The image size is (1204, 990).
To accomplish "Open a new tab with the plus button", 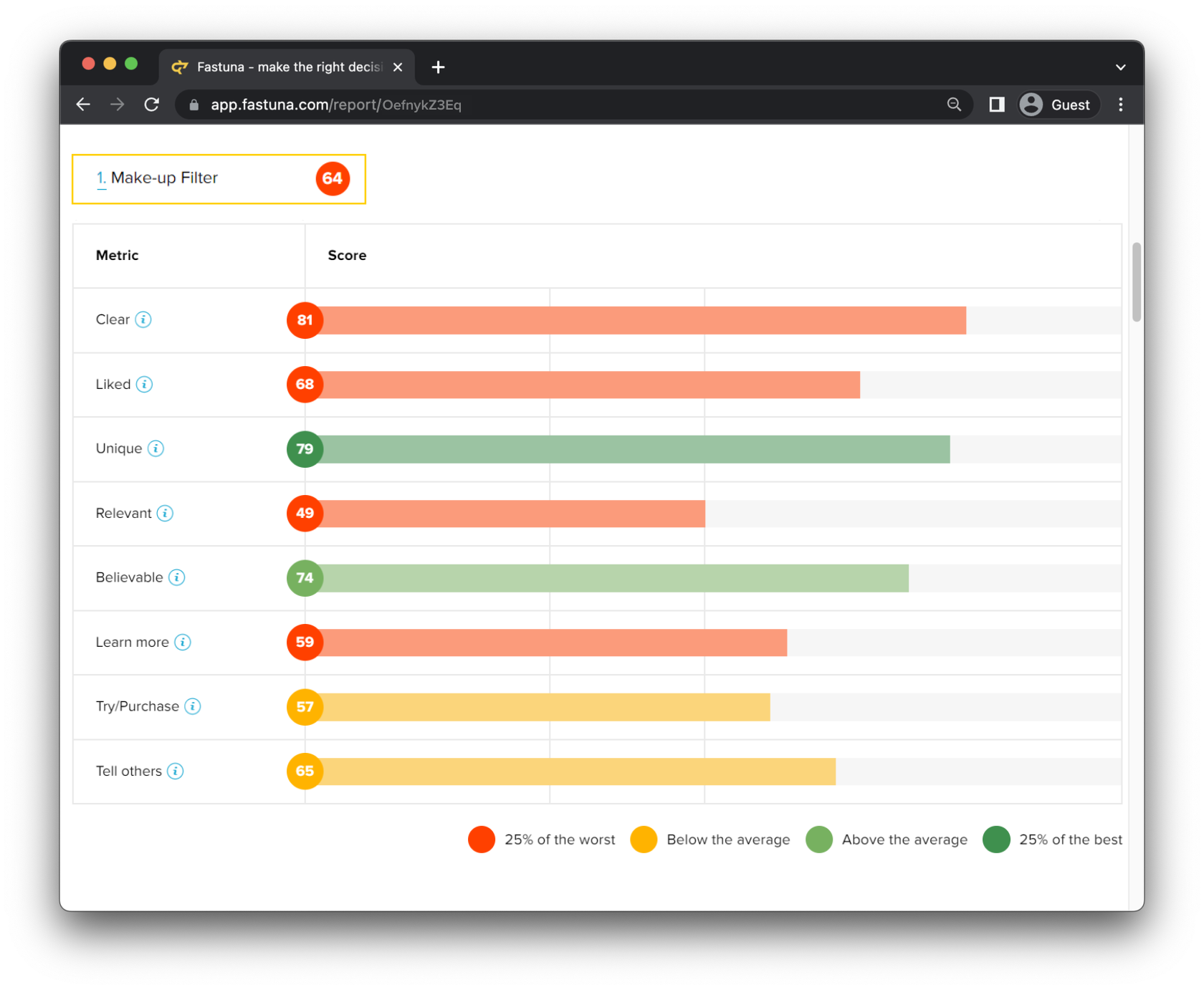I will pyautogui.click(x=438, y=67).
